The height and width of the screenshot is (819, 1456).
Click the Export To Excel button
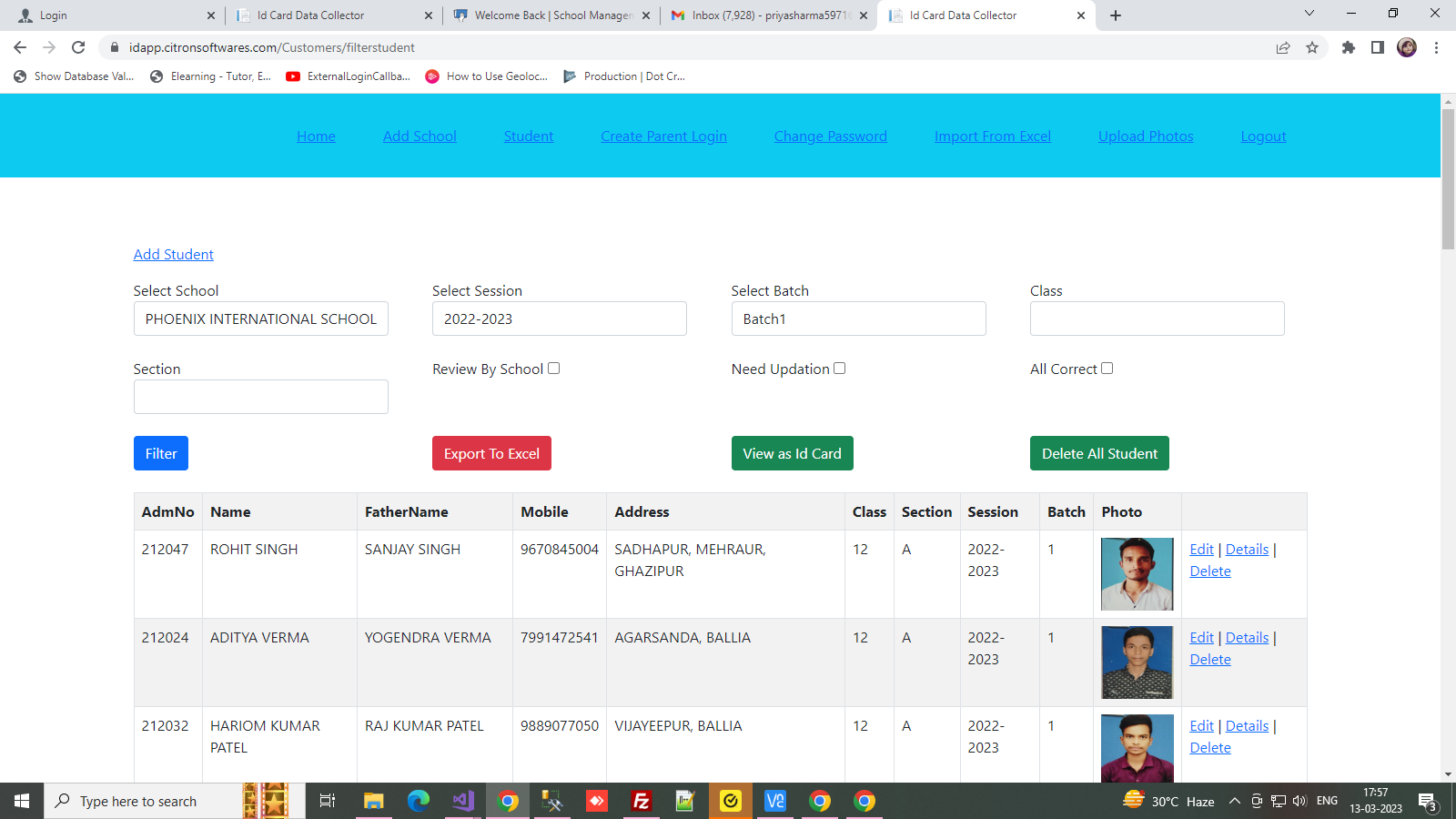point(491,453)
